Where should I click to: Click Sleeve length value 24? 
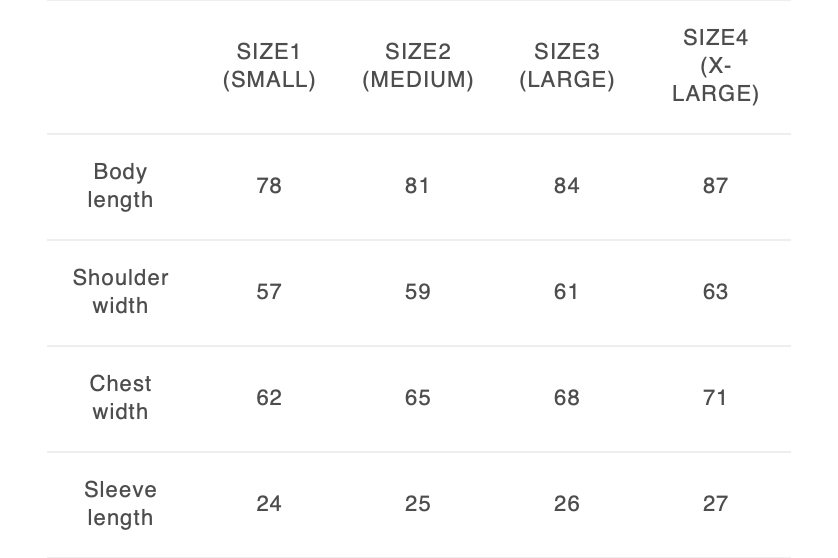click(x=269, y=504)
